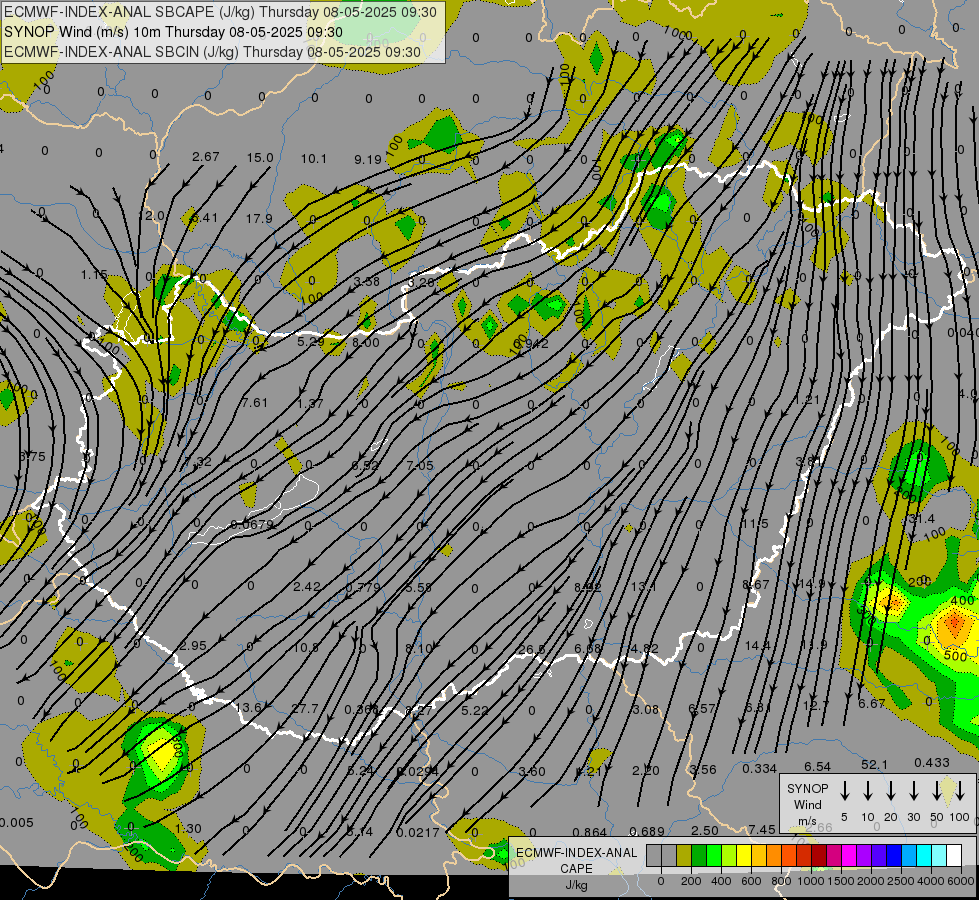Click the 7.05 value on the map
This screenshot has height=900, width=979.
[x=420, y=465]
